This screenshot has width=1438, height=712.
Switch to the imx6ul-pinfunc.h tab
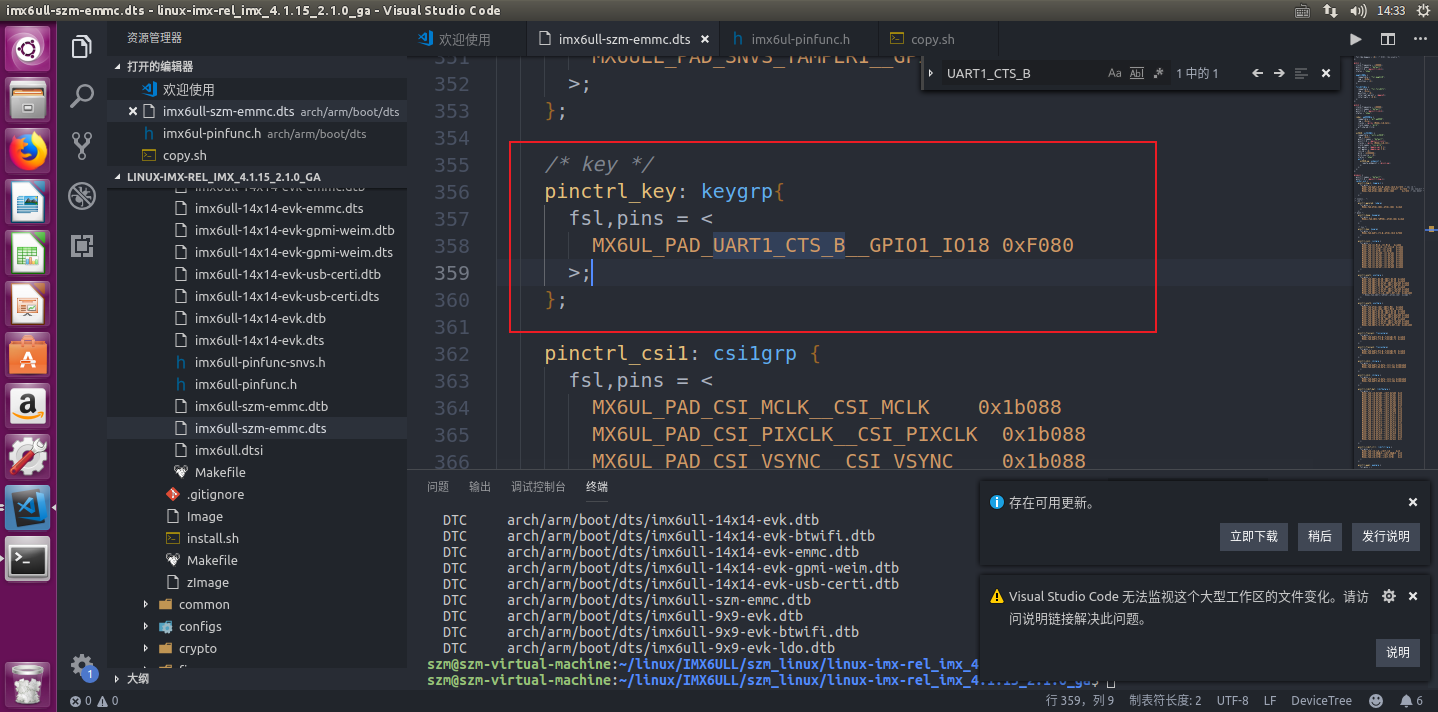tap(800, 40)
